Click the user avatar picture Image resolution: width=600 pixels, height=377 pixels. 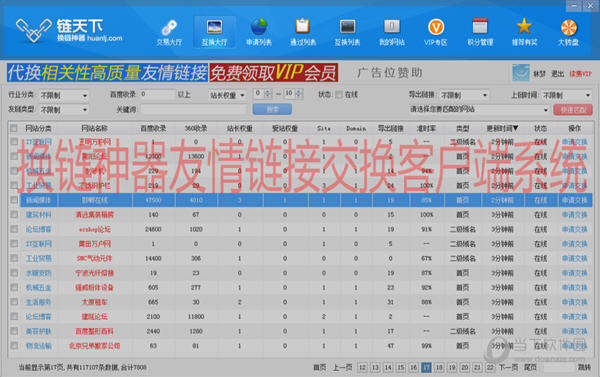pos(521,73)
